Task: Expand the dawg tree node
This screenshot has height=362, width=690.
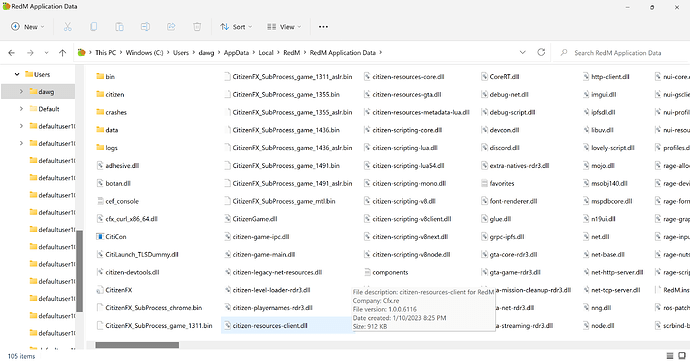Action: pos(21,91)
